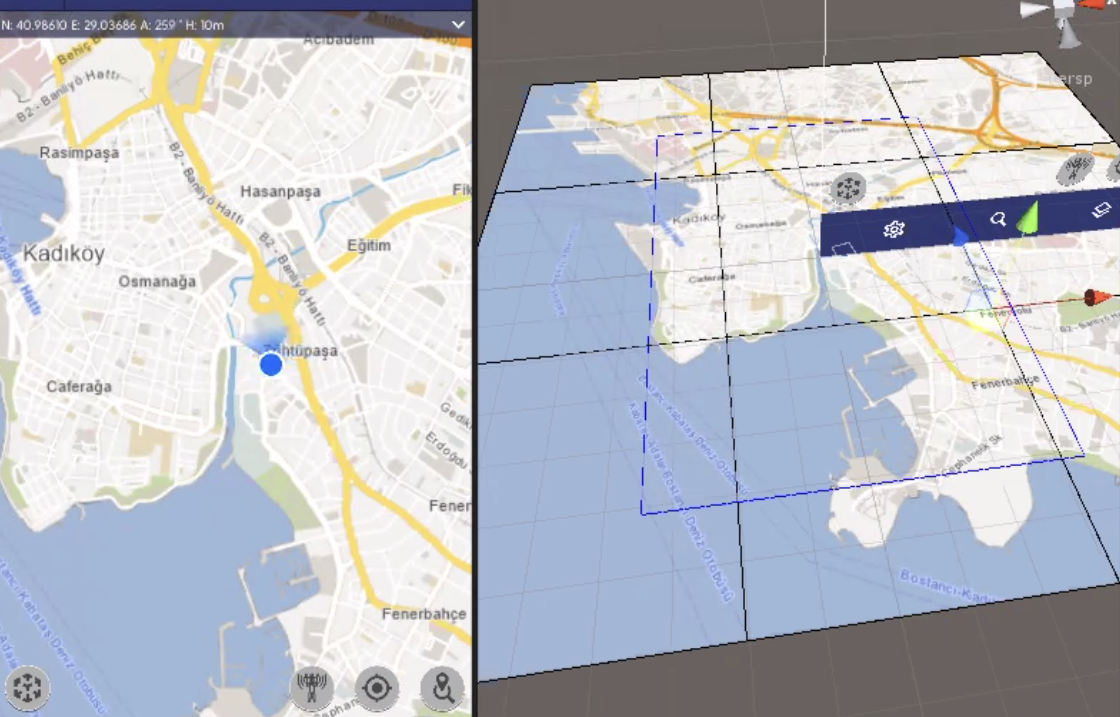The image size is (1120, 717).
Task: Click the GPS locate target icon
Action: point(377,688)
